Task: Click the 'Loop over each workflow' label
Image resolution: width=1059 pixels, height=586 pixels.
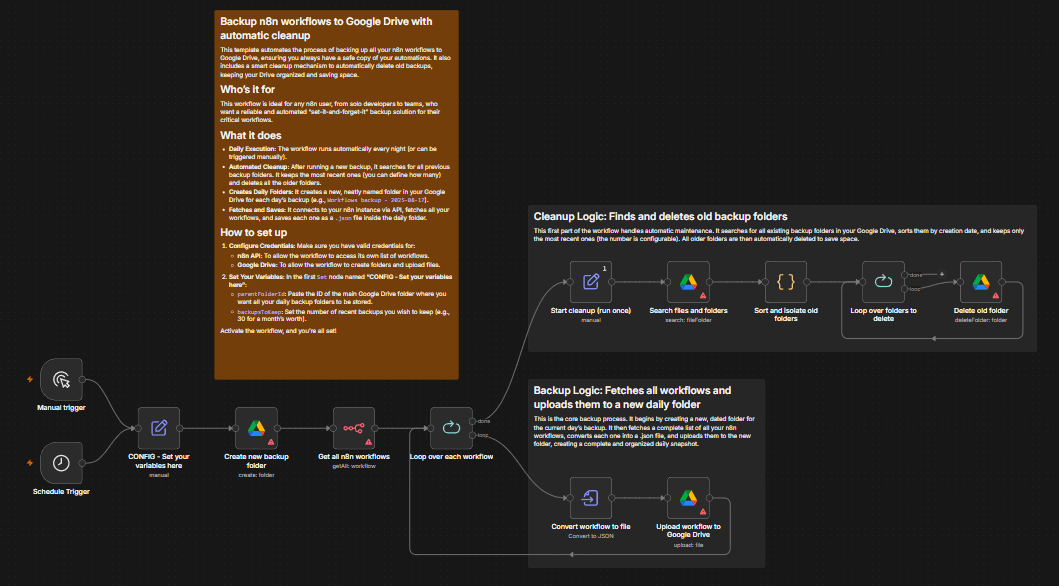Action: point(451,457)
